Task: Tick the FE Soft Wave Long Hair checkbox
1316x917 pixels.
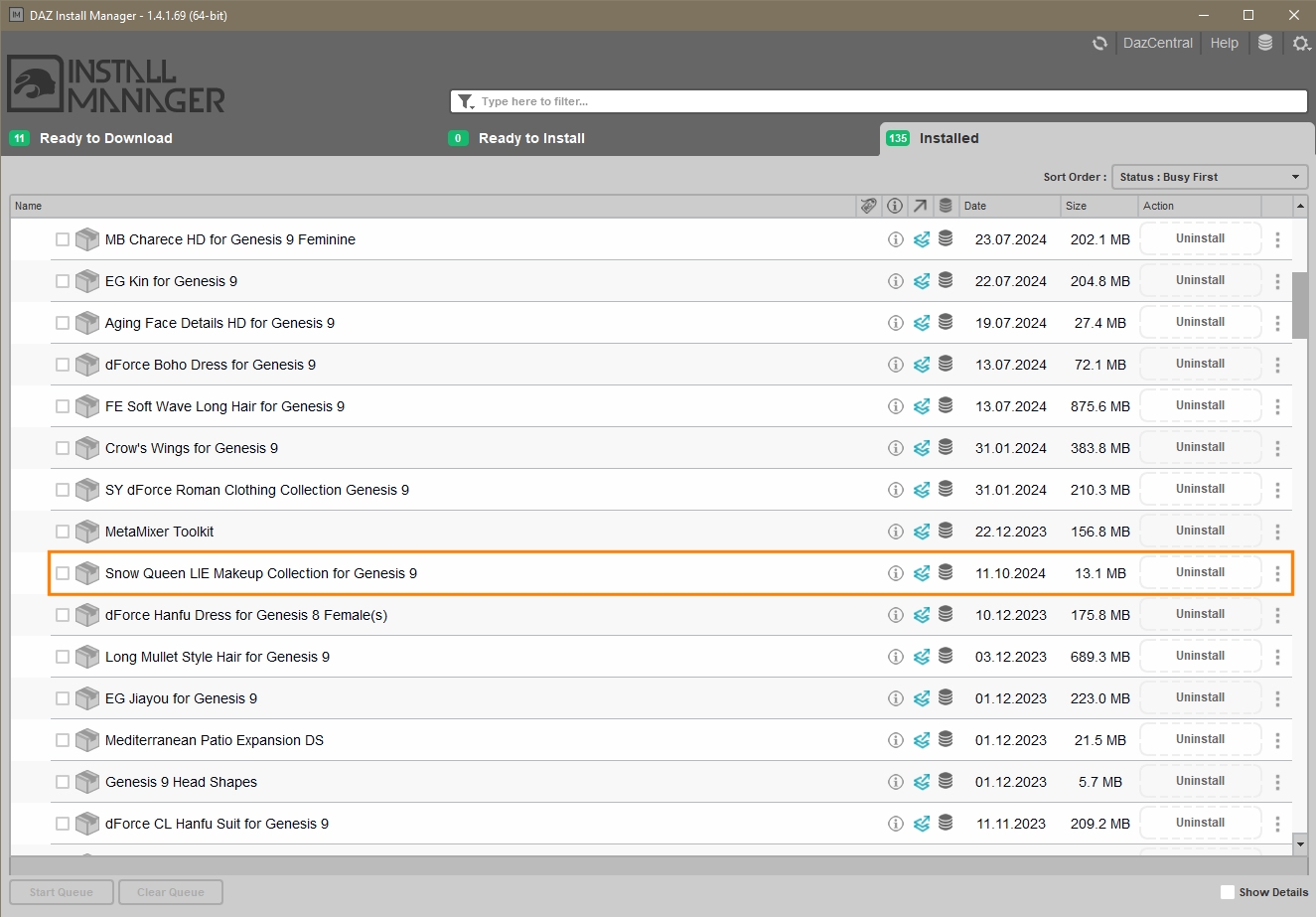Action: [x=63, y=406]
